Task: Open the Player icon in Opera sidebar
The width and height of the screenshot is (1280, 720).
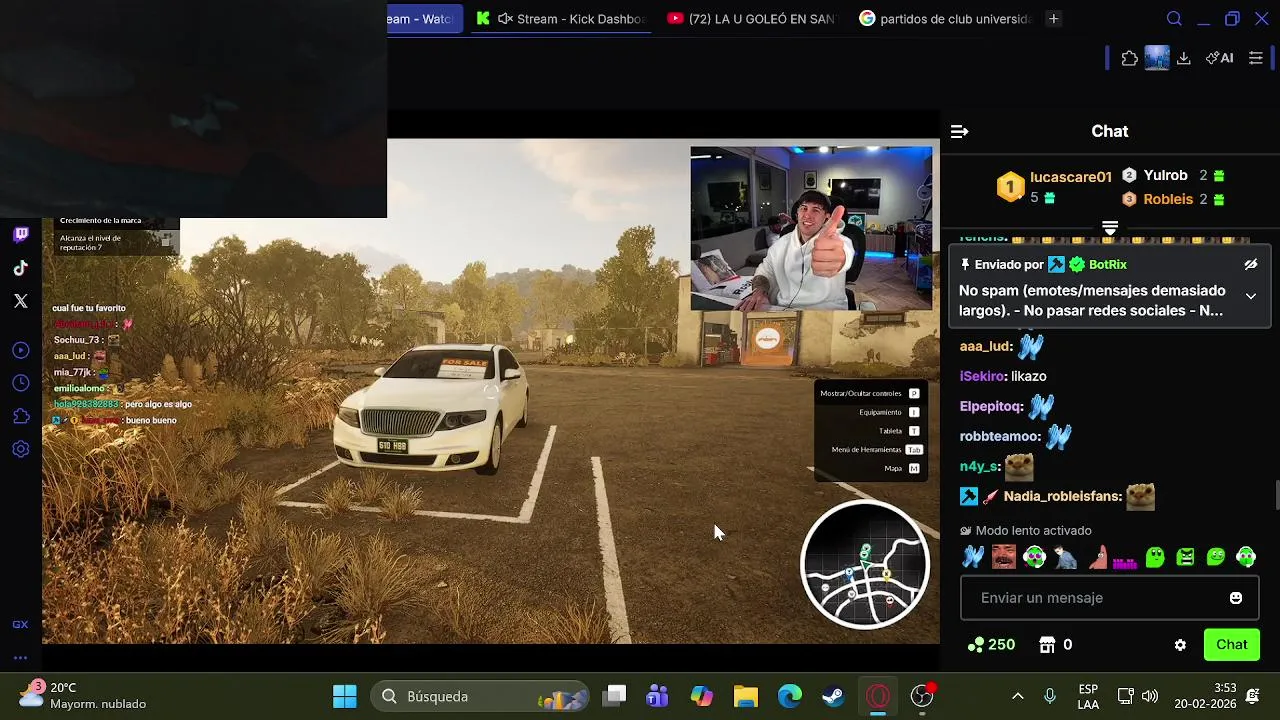Action: pos(21,350)
